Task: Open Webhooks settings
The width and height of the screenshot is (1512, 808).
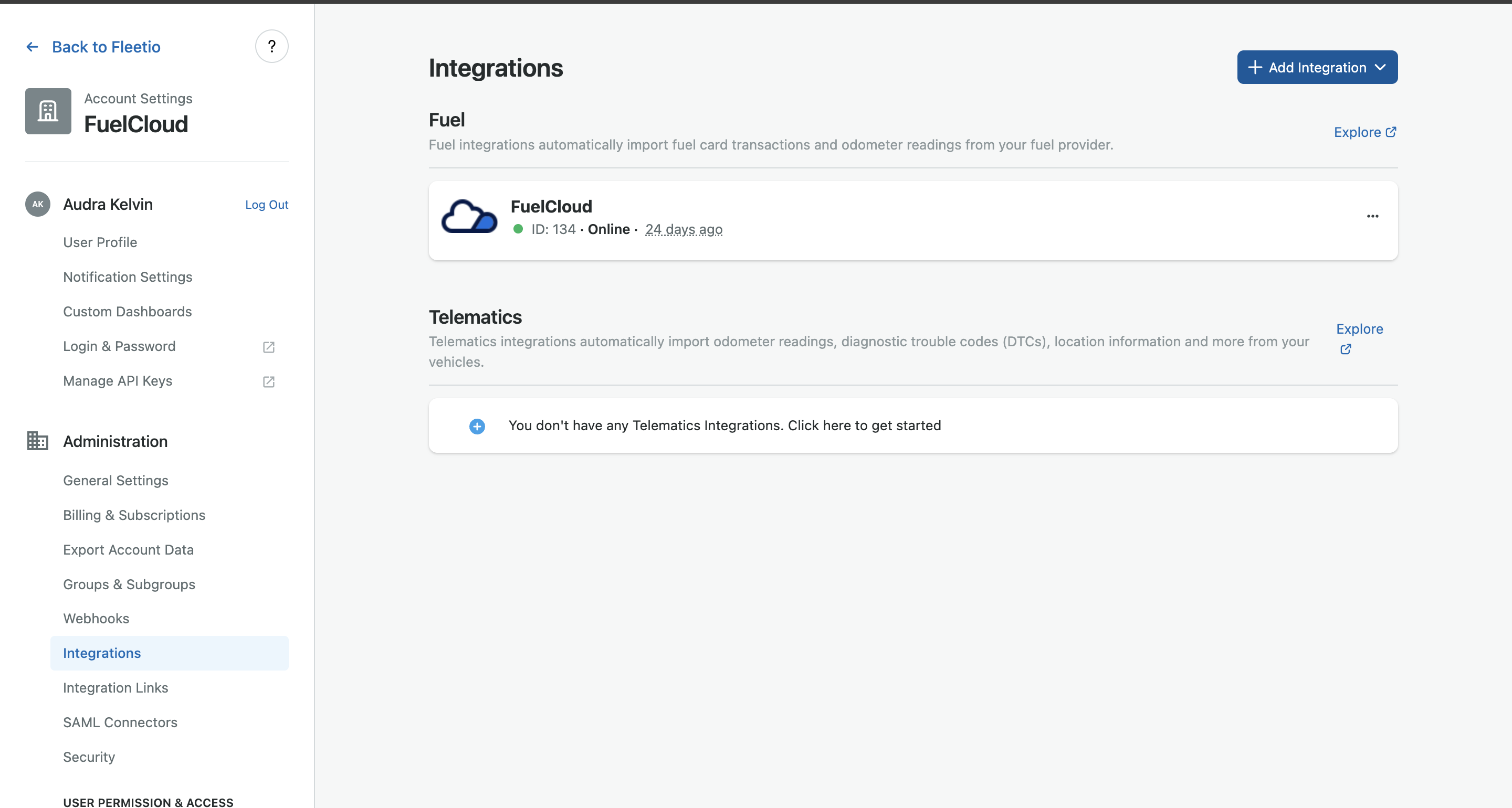Action: (x=96, y=619)
